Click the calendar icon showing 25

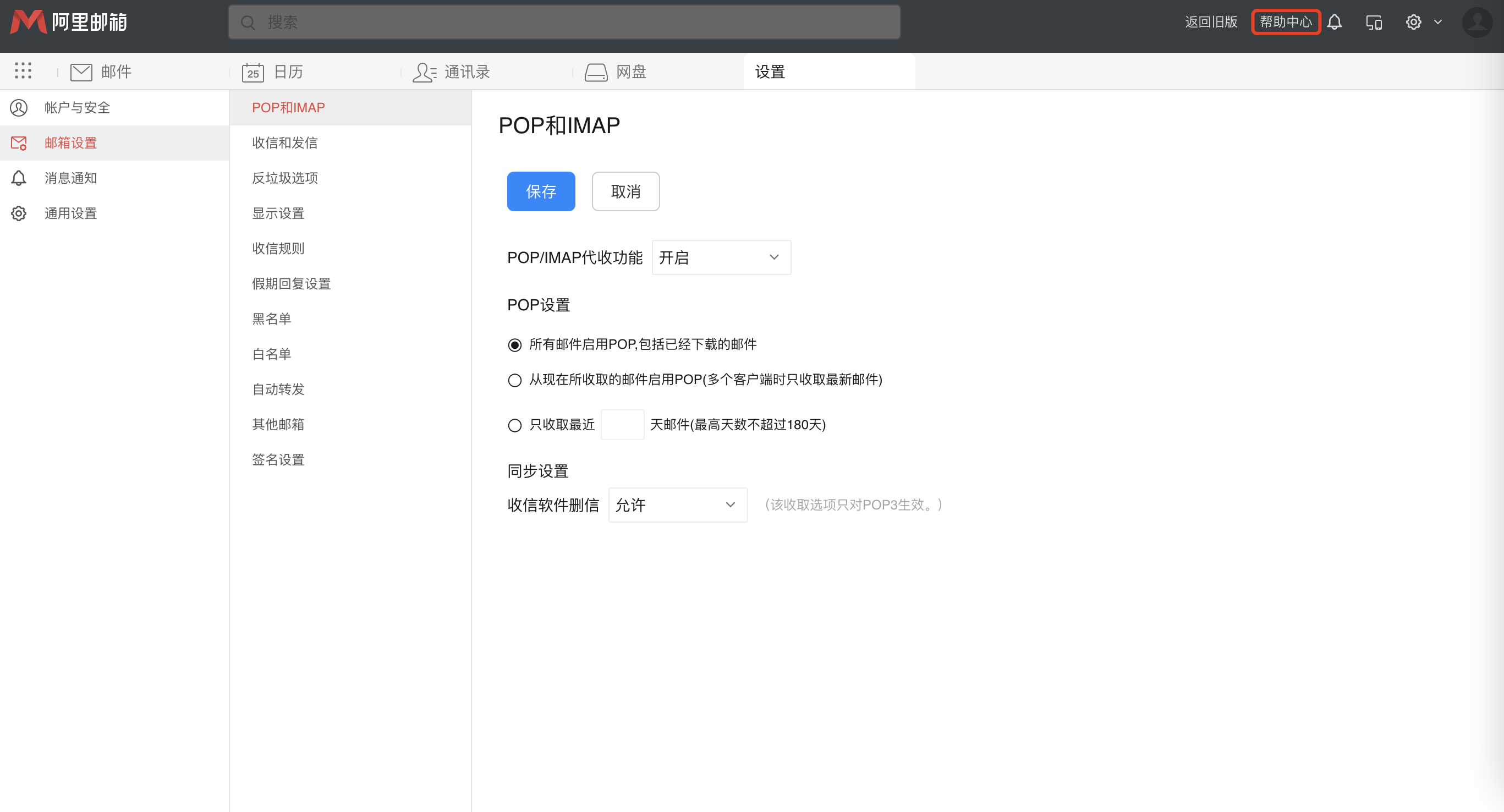253,72
